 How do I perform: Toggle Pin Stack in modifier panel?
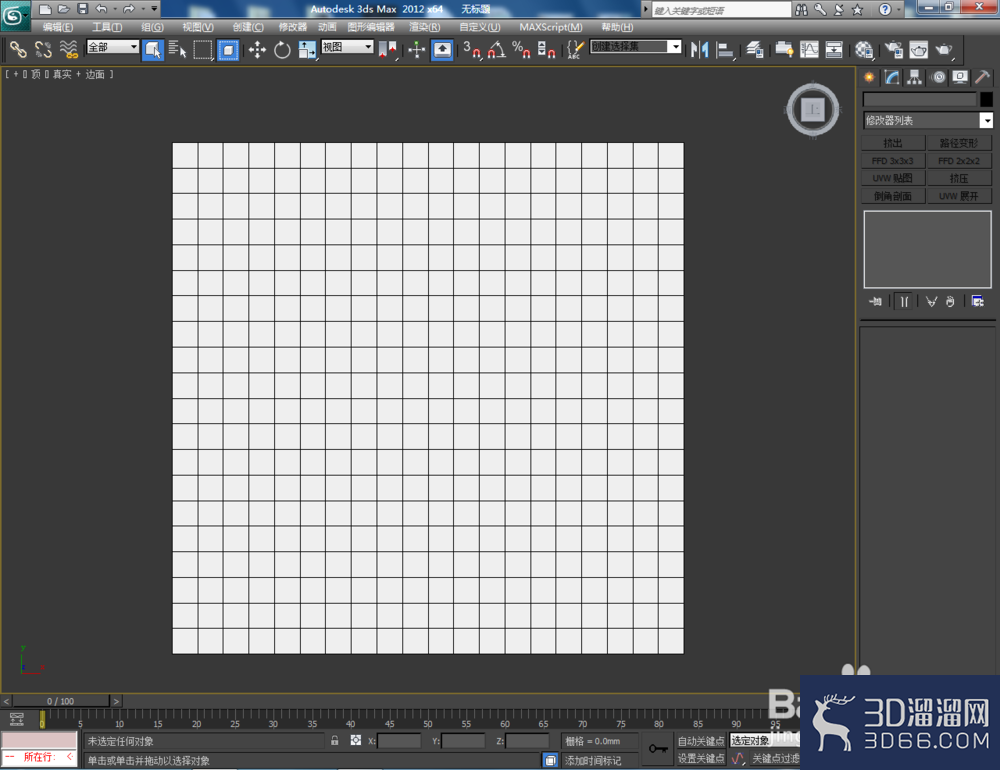(x=875, y=301)
